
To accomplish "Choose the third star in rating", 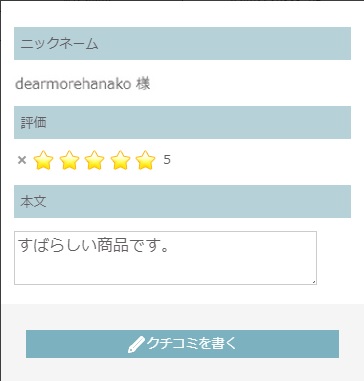I will [x=95, y=160].
